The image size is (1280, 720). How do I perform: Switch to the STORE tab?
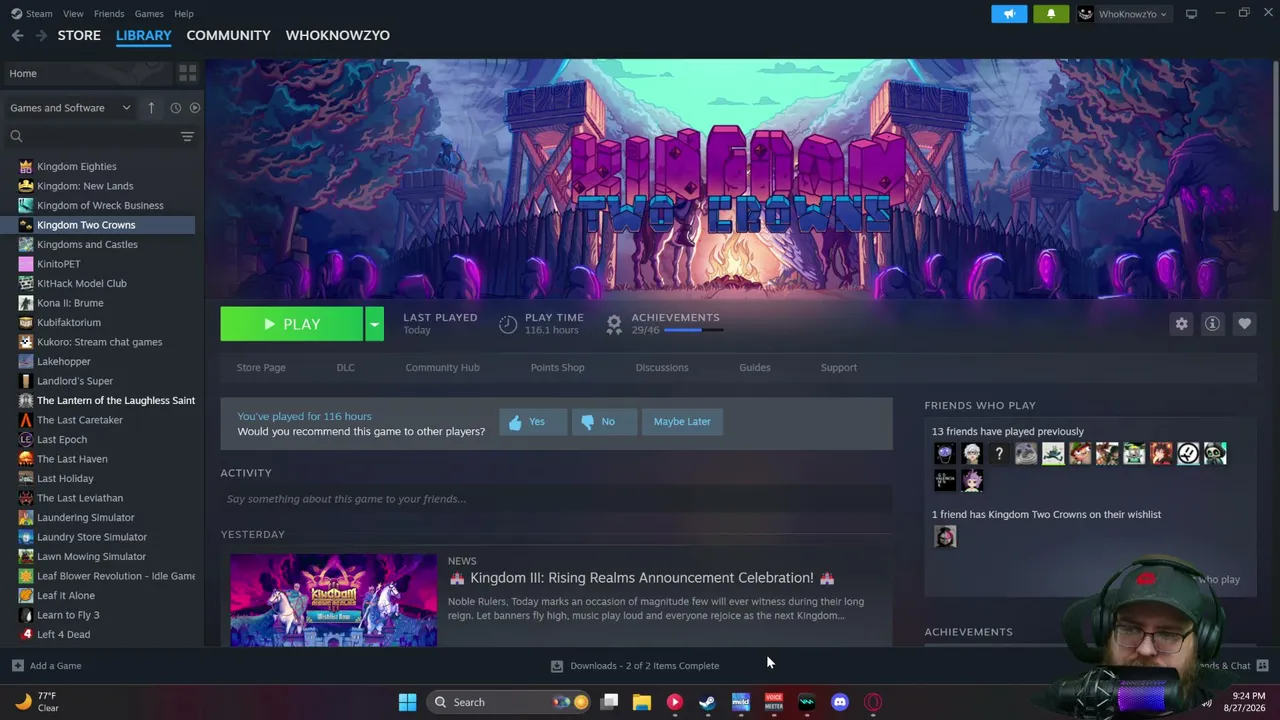(79, 35)
